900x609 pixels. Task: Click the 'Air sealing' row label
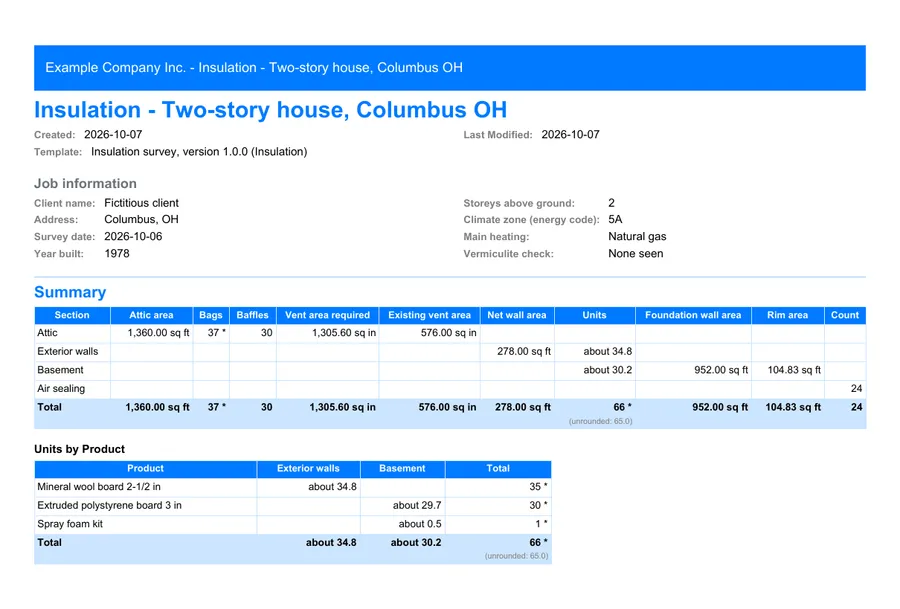[61, 389]
